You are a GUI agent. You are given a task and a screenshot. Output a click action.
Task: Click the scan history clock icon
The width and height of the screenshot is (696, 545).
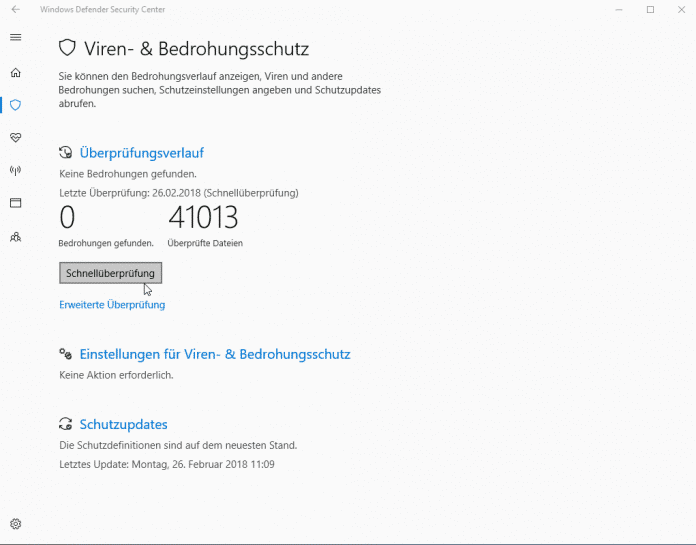[x=66, y=153]
